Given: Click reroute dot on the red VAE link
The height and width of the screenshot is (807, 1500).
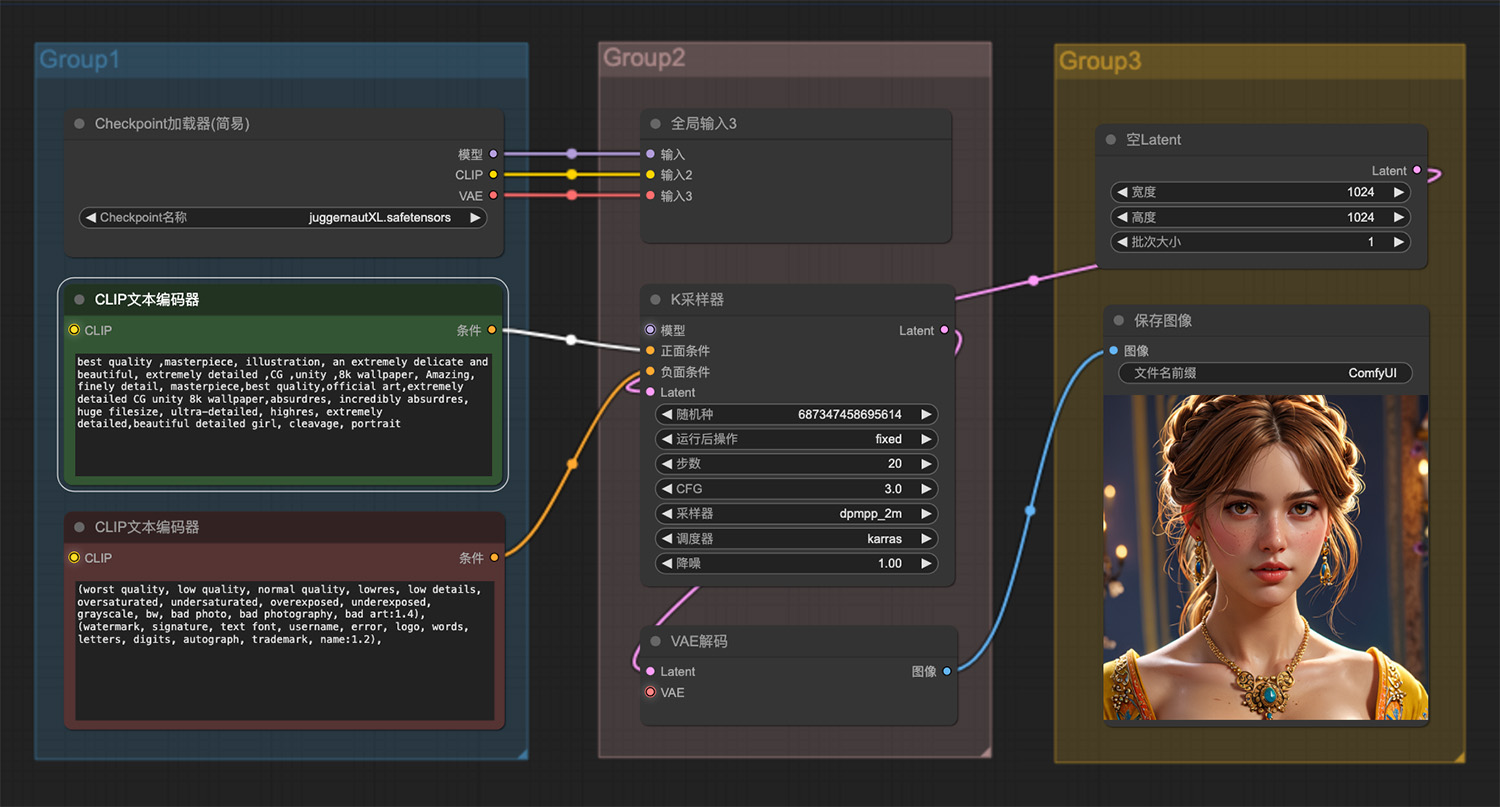Looking at the screenshot, I should coord(572,195).
